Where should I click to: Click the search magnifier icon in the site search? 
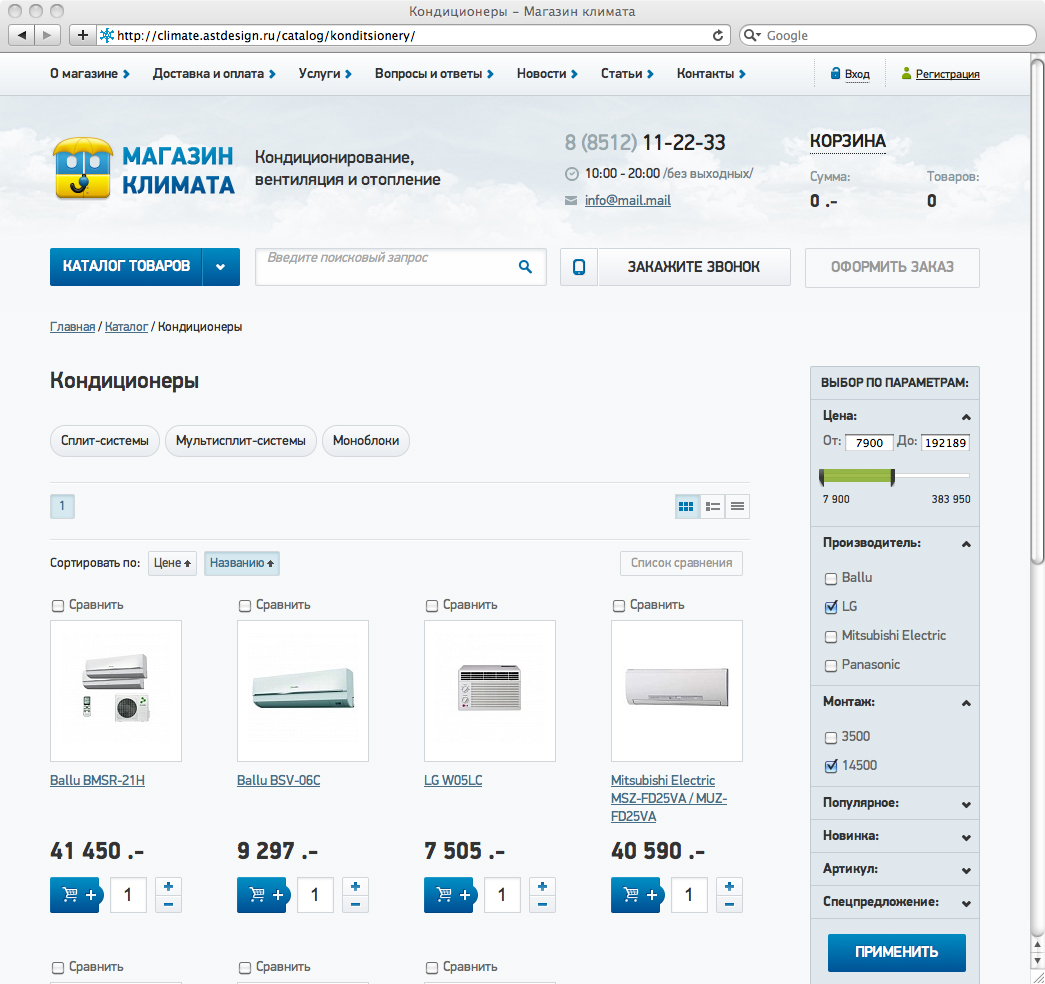click(x=525, y=267)
